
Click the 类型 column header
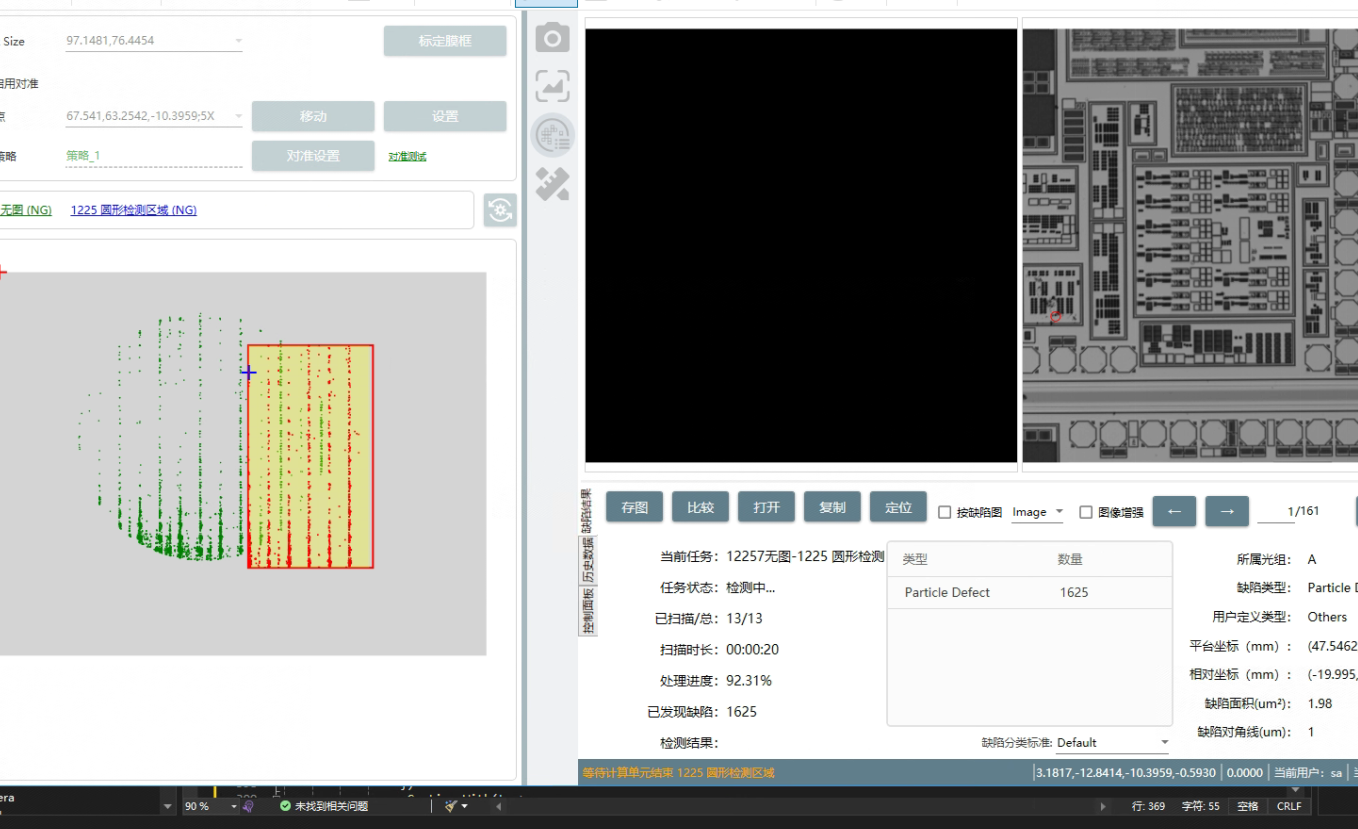pos(915,560)
